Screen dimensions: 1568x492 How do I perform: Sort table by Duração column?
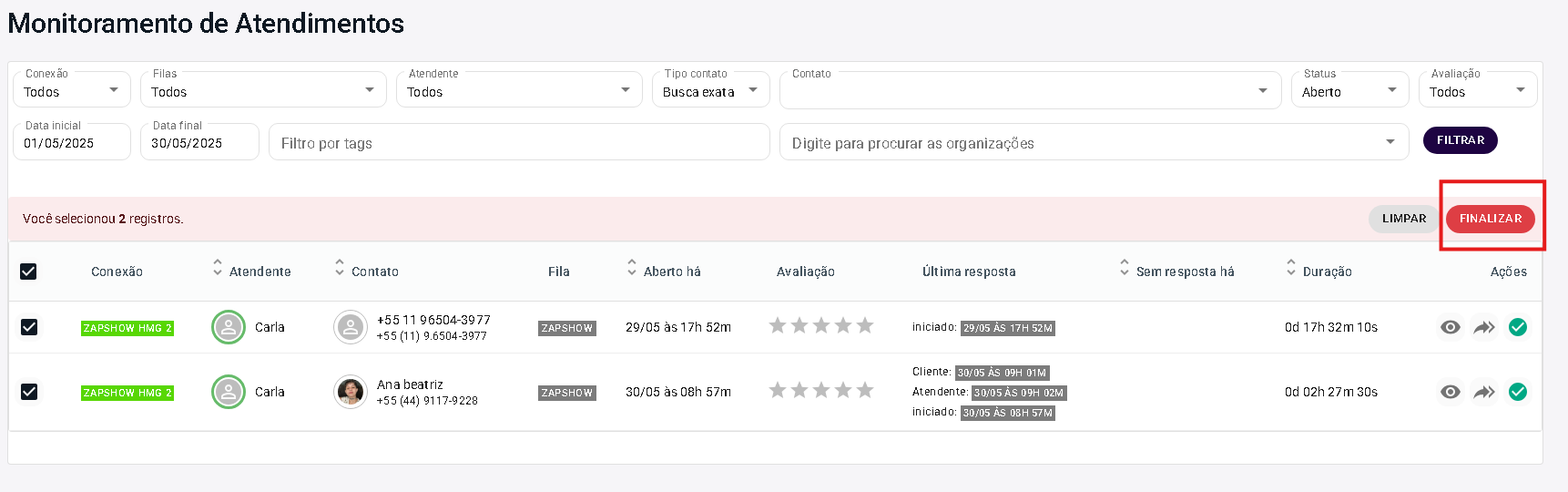click(x=1291, y=268)
